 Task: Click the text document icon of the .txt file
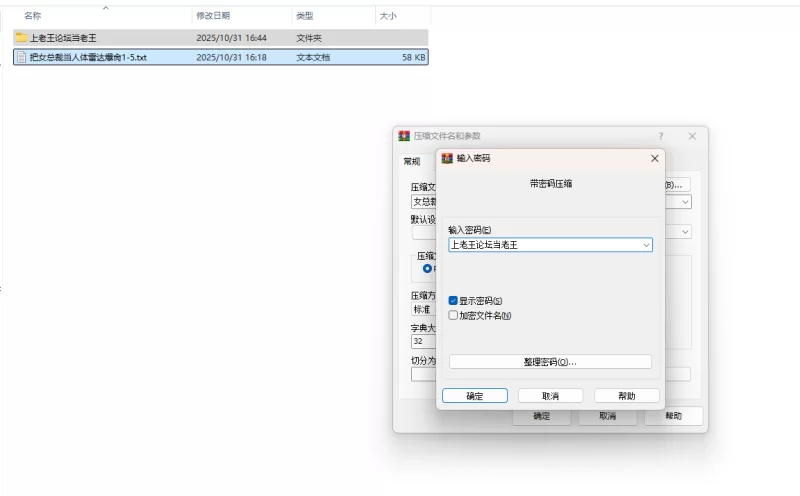coord(21,57)
